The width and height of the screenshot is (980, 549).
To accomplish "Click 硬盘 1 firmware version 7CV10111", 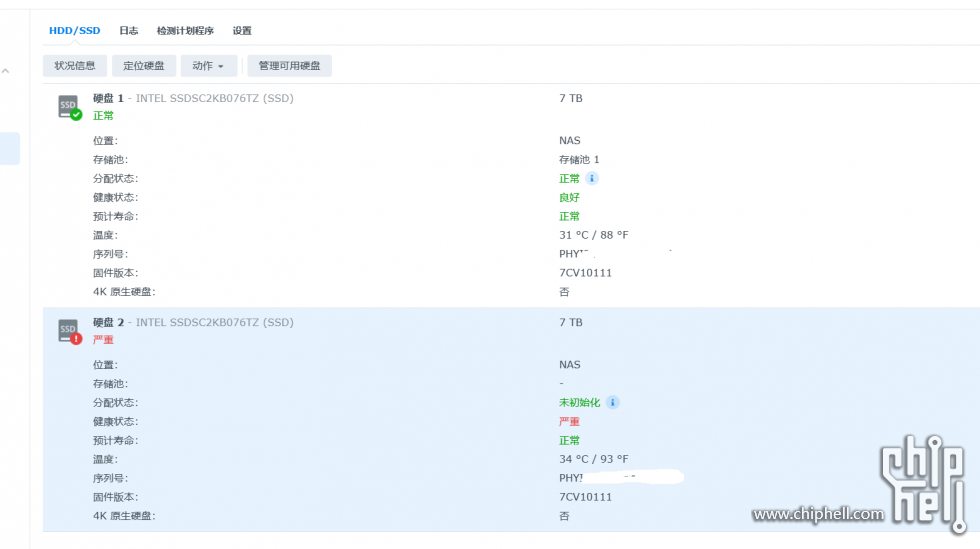I will point(586,273).
